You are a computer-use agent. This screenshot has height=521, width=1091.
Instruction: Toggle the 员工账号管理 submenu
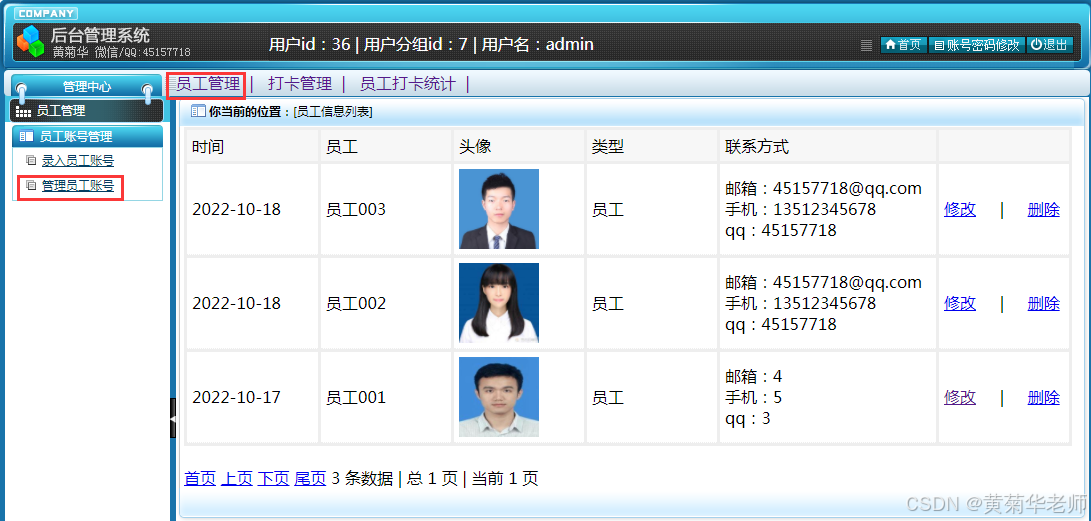click(88, 137)
